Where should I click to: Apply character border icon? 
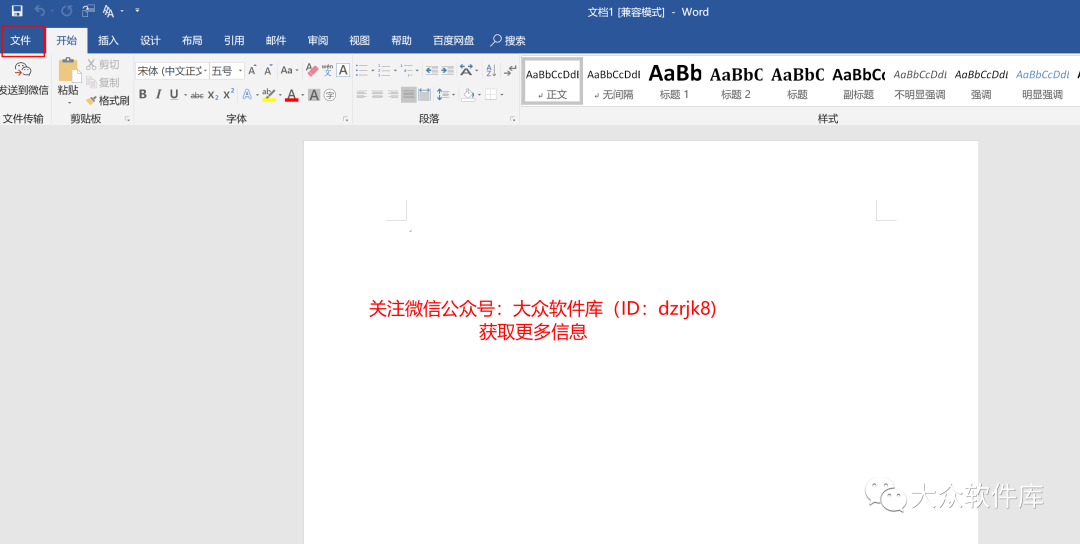pos(343,70)
